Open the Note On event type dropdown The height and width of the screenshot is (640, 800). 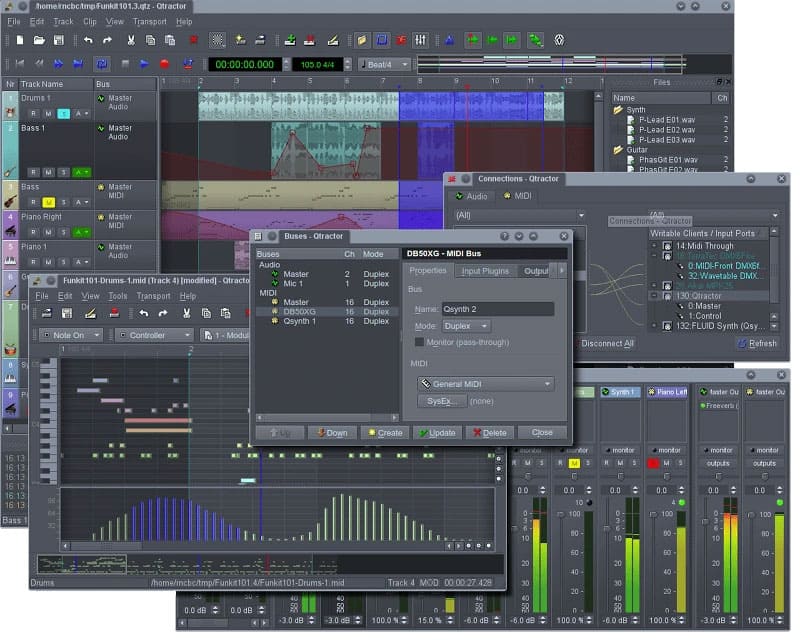coord(71,335)
